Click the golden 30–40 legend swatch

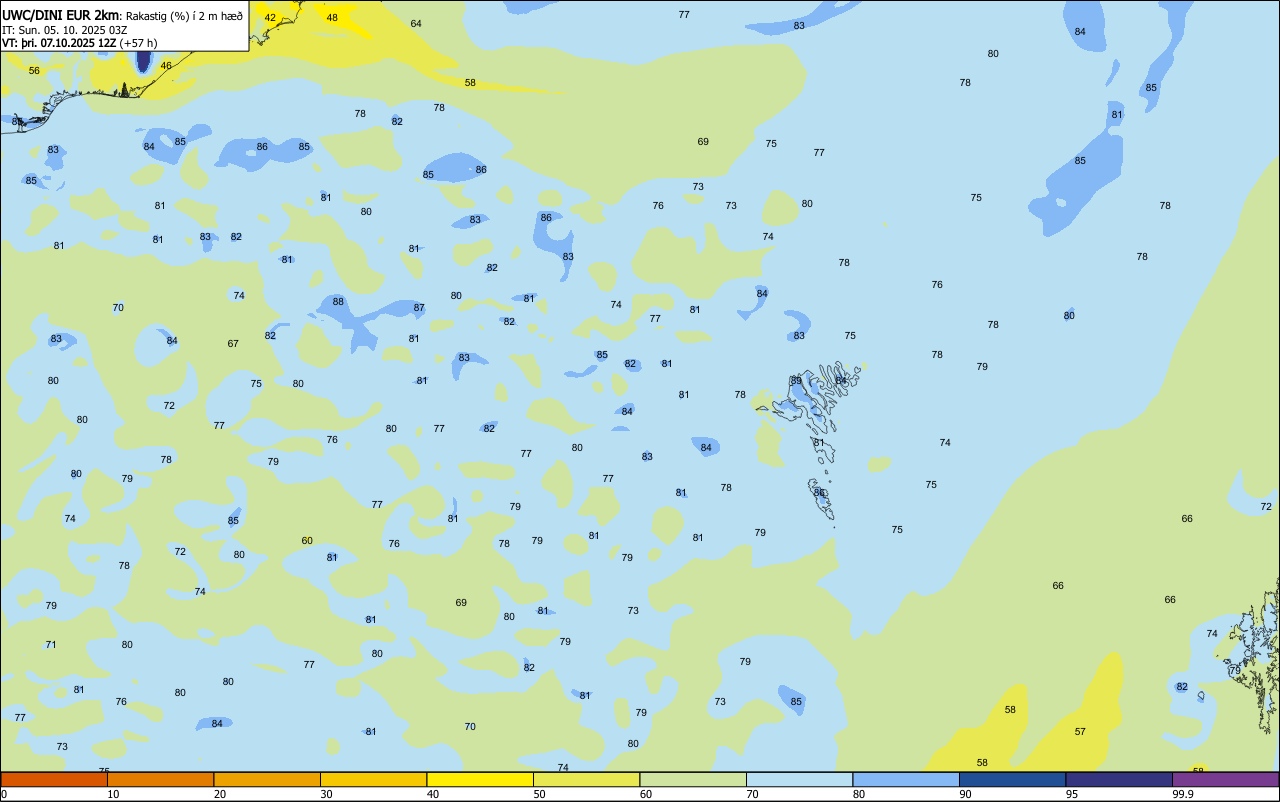[373, 779]
